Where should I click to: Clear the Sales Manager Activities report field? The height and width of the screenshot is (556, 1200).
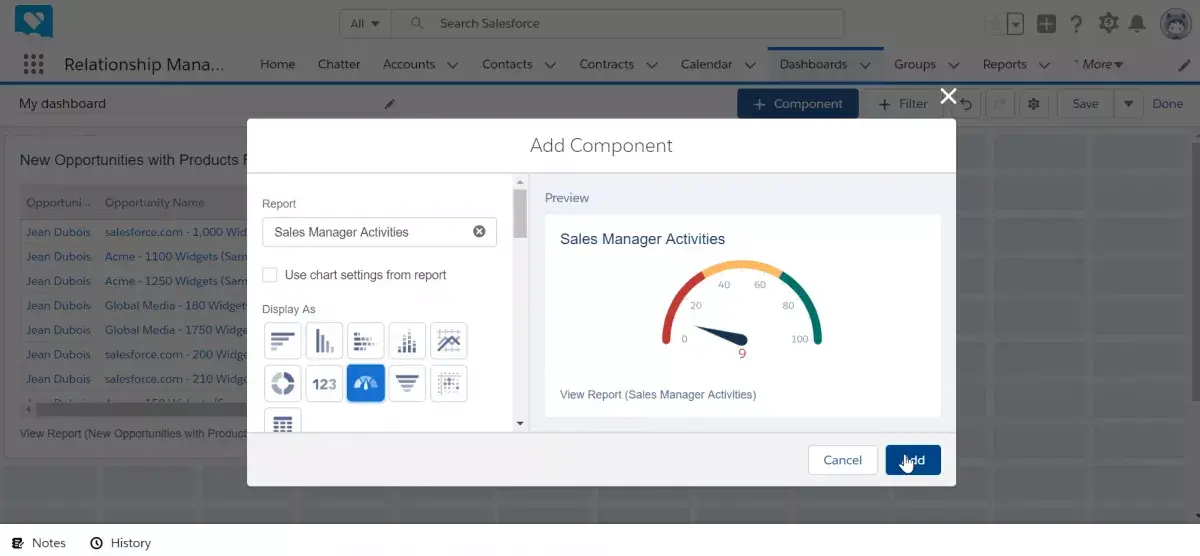(479, 231)
